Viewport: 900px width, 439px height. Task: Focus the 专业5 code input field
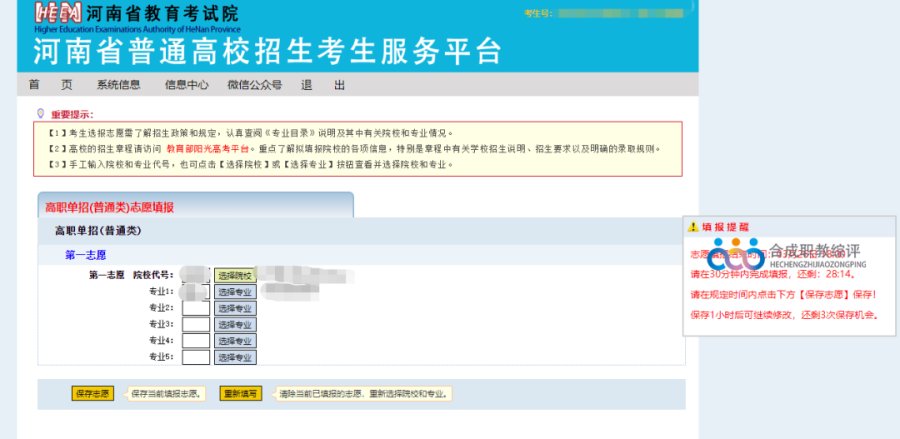(x=195, y=357)
